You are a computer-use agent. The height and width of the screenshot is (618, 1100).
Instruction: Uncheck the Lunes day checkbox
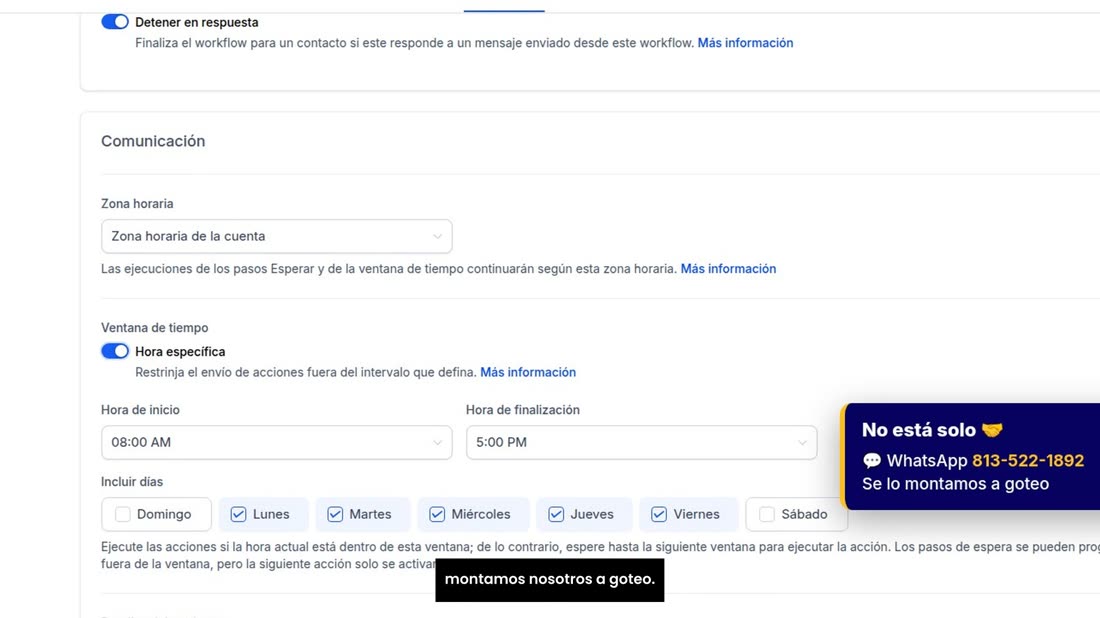pyautogui.click(x=239, y=514)
